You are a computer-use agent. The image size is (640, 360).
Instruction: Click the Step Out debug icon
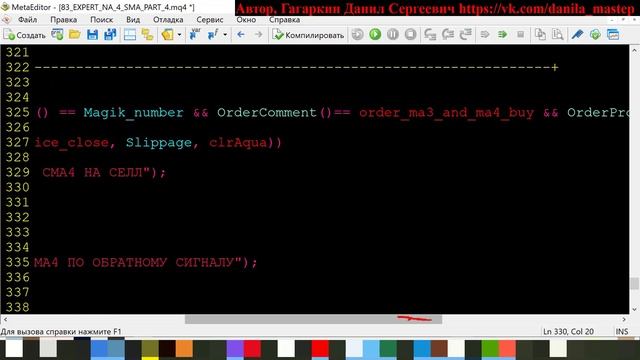coord(465,35)
